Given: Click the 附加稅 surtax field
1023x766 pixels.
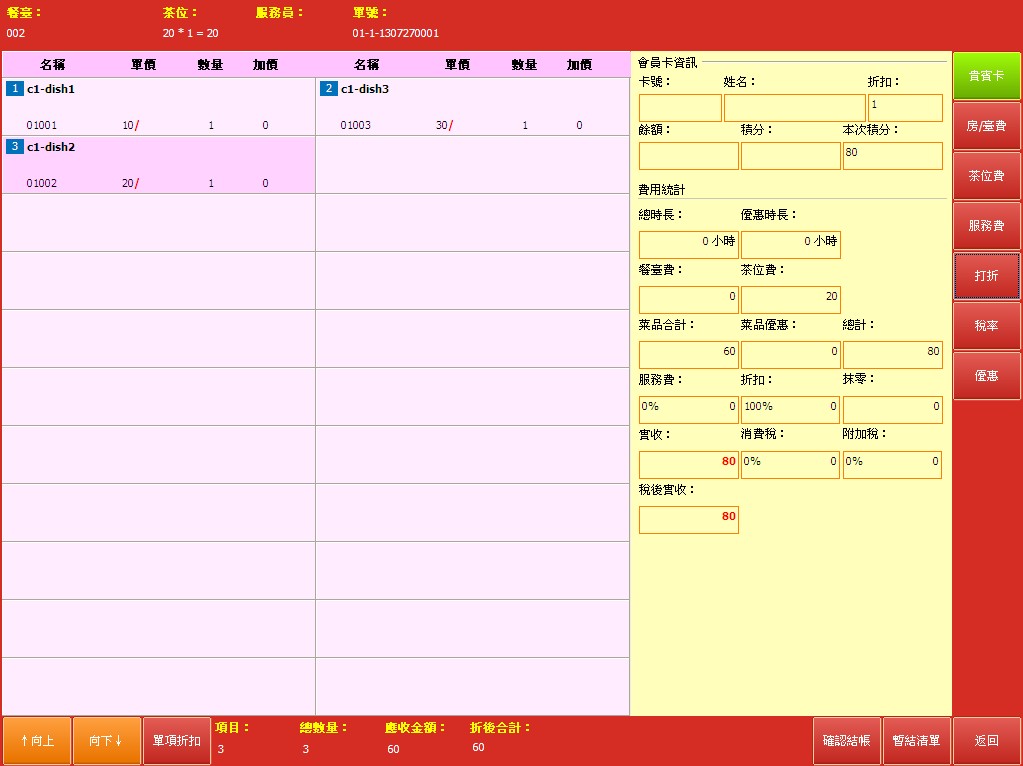Looking at the screenshot, I should click(x=893, y=465).
